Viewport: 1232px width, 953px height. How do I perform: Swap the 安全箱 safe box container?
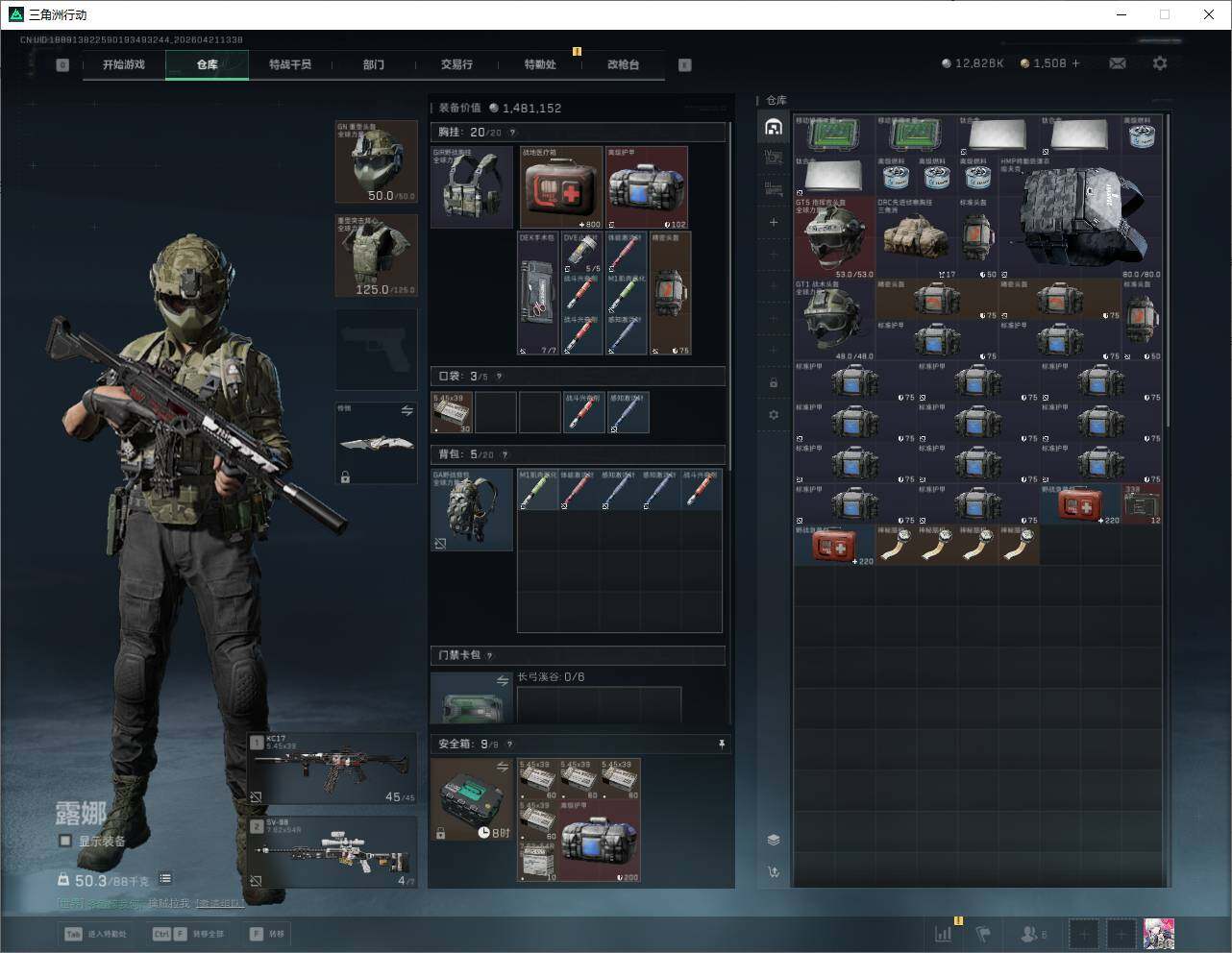(502, 767)
